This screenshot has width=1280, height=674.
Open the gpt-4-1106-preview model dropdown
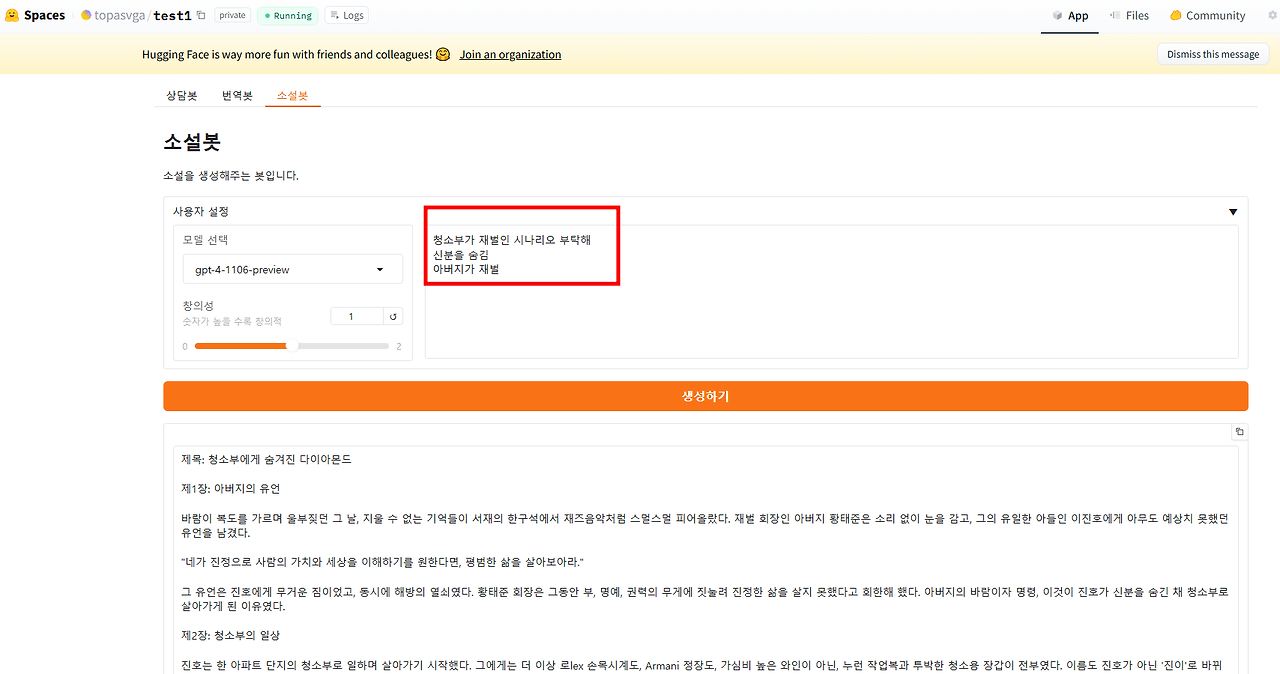click(292, 268)
